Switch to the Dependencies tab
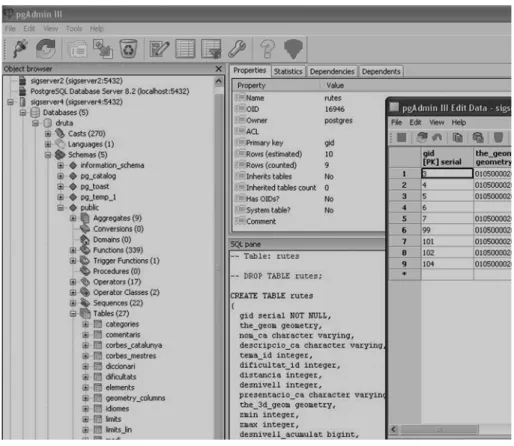 (332, 71)
